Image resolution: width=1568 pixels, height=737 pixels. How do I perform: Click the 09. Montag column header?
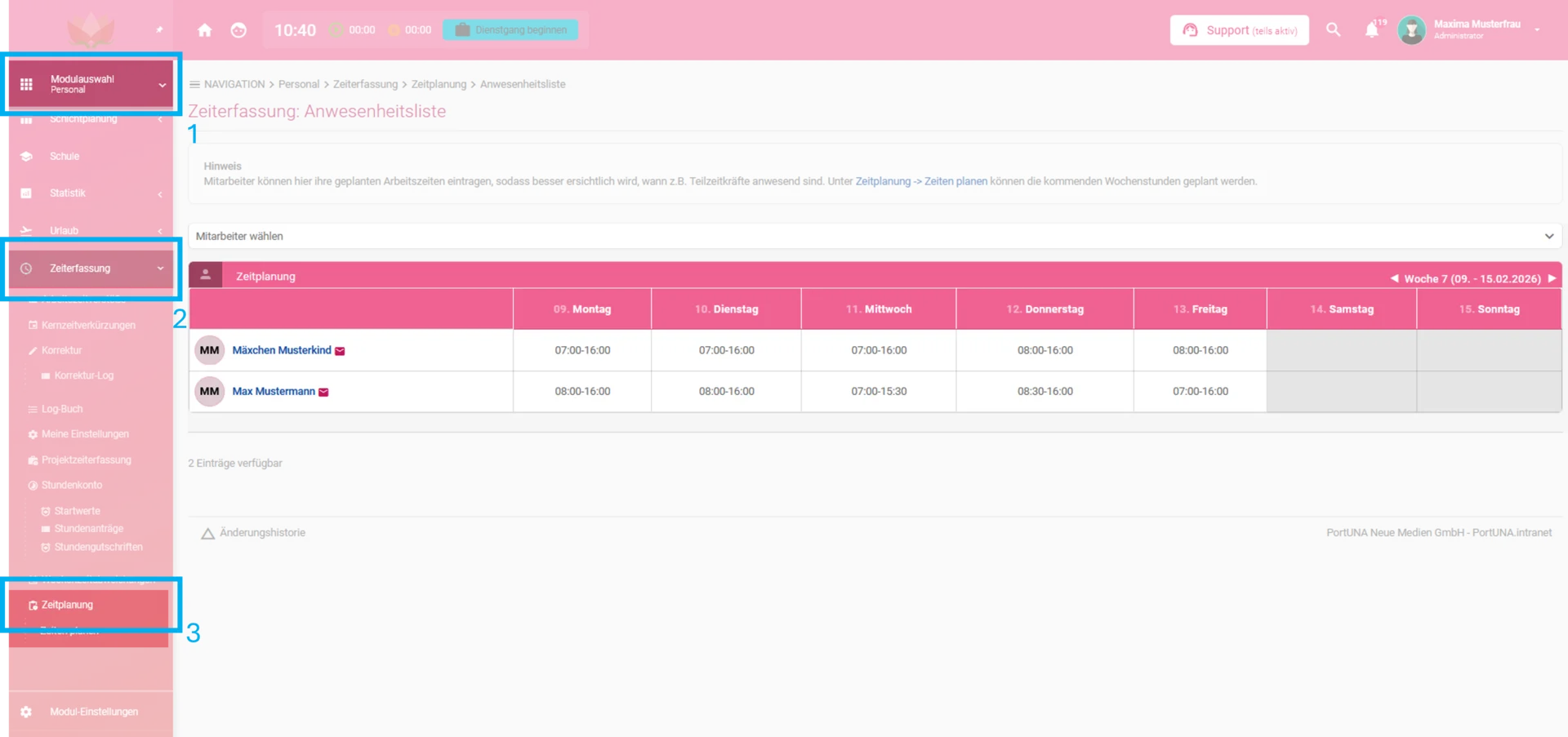tap(582, 309)
